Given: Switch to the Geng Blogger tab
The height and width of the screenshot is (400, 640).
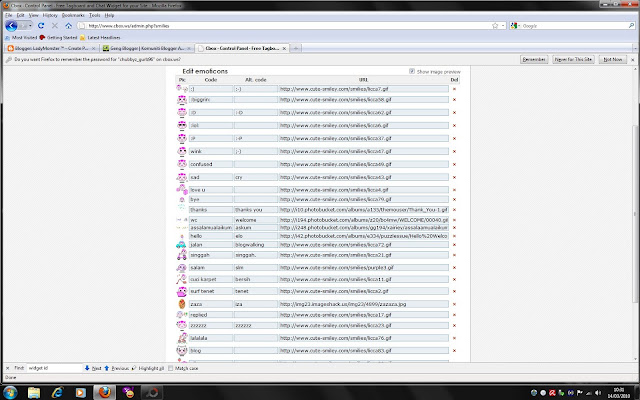Looking at the screenshot, I should click(x=147, y=48).
